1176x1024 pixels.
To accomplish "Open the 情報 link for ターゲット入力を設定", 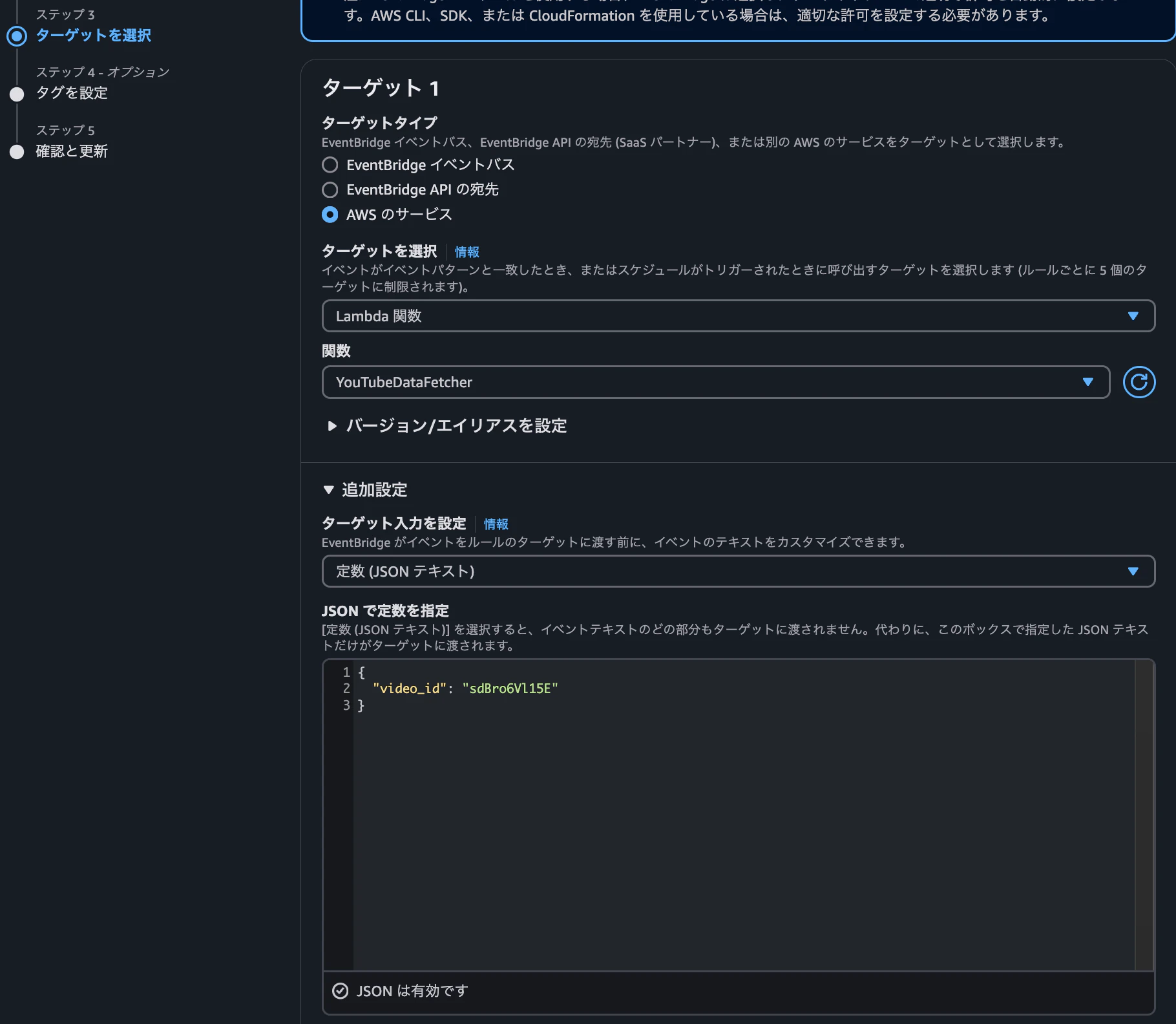I will tap(496, 524).
